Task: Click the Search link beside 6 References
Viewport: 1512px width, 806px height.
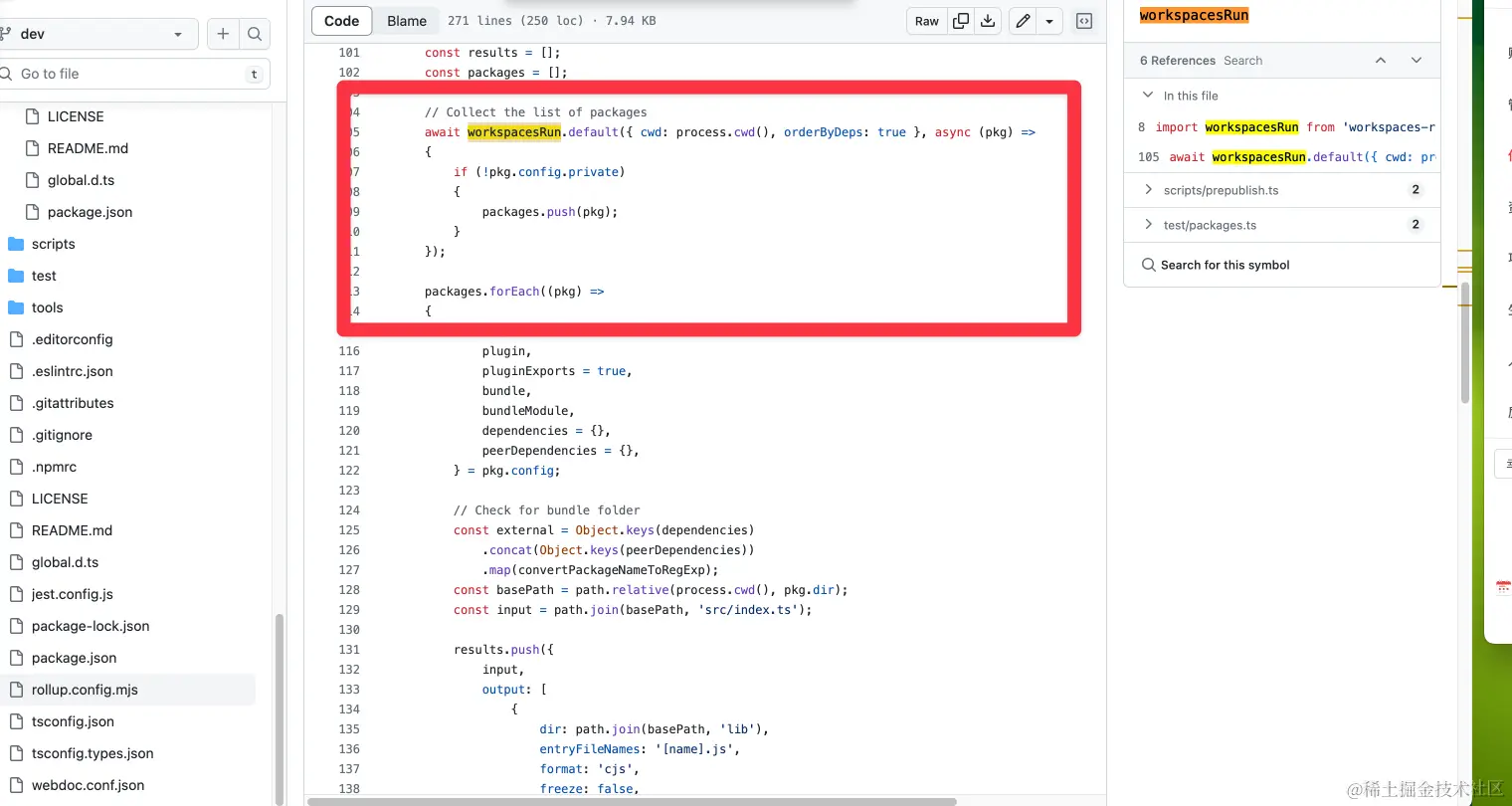Action: coord(1242,61)
